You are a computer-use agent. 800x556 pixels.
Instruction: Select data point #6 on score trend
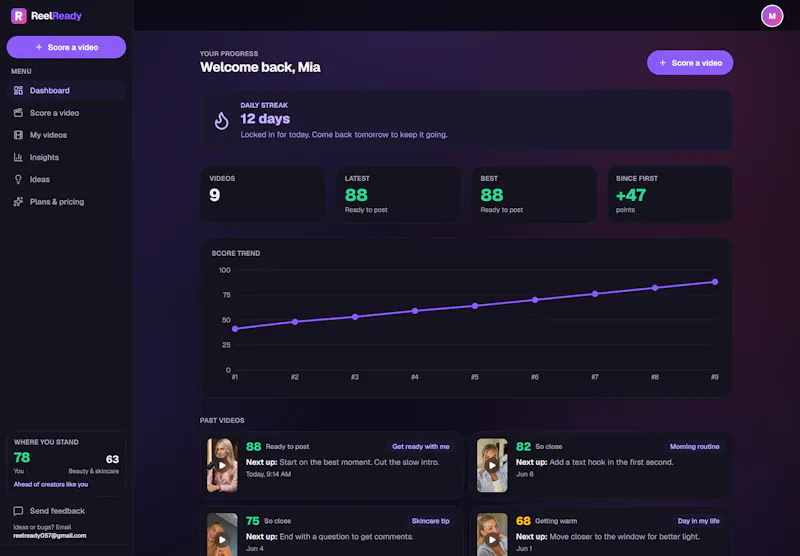pos(535,300)
